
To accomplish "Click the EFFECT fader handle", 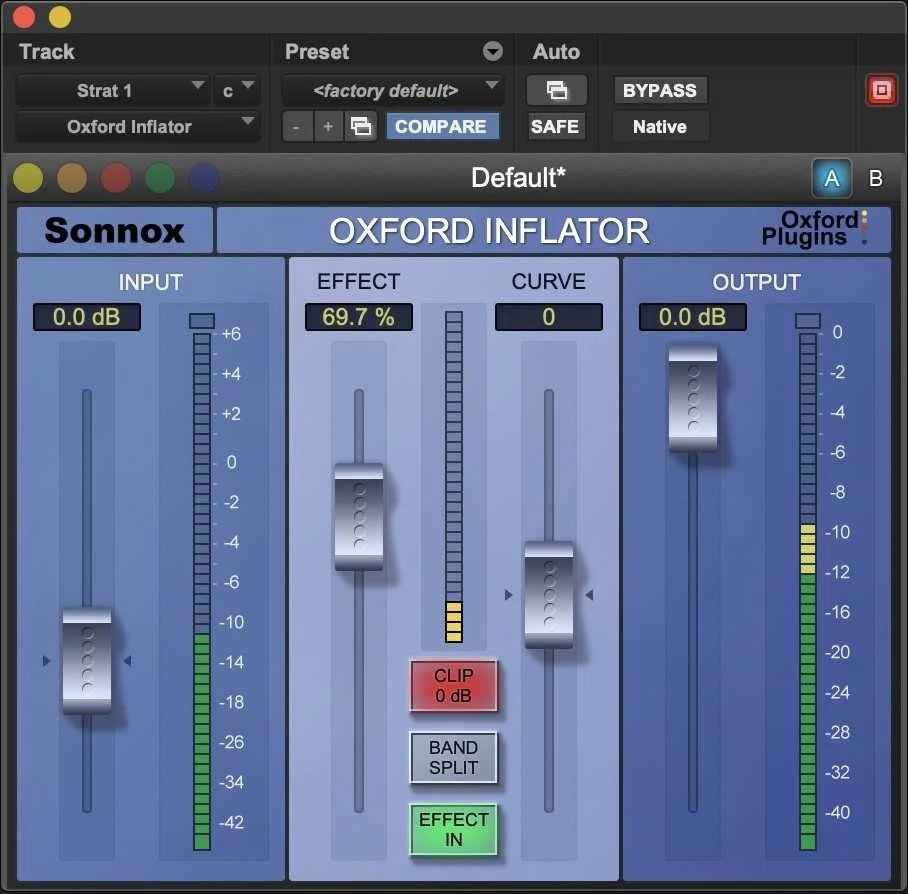I will pyautogui.click(x=359, y=517).
